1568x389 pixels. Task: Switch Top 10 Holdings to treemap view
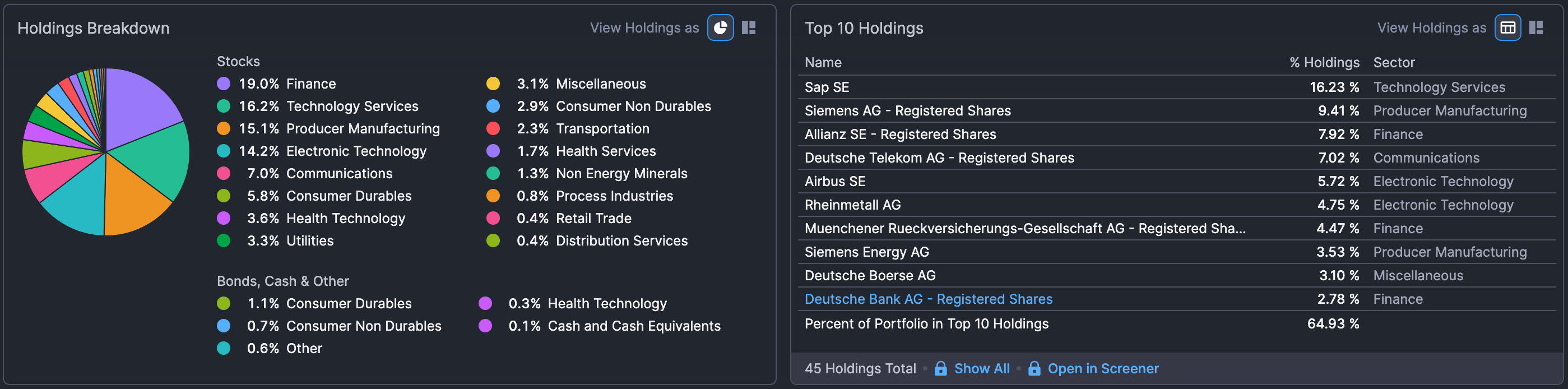click(x=1535, y=27)
